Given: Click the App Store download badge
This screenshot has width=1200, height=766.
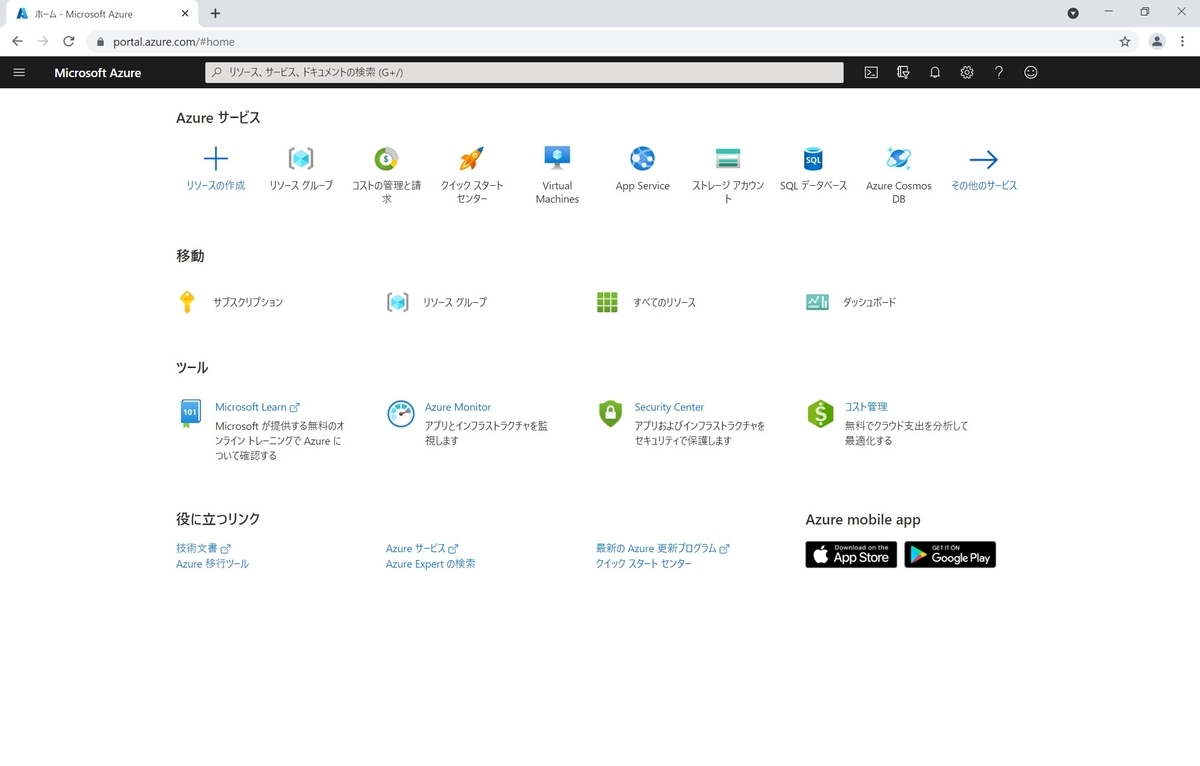Looking at the screenshot, I should pyautogui.click(x=851, y=554).
